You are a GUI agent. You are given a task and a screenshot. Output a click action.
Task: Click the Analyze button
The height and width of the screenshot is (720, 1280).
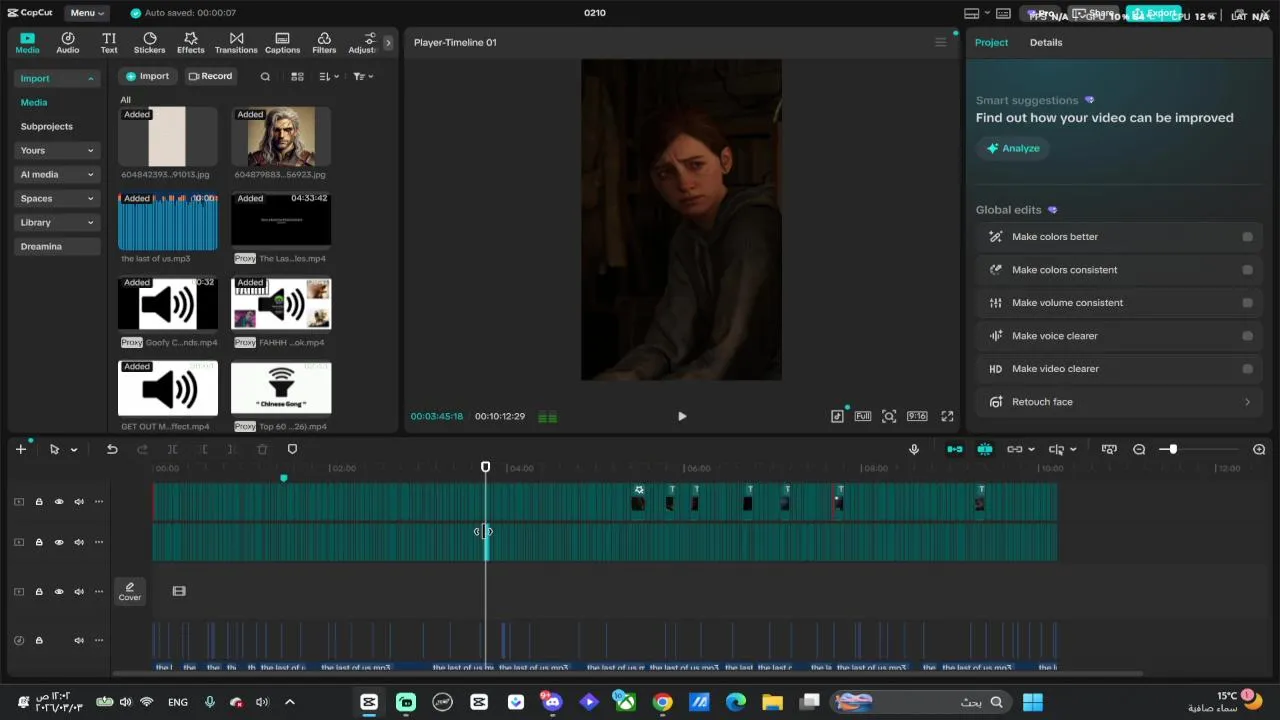pos(1013,148)
